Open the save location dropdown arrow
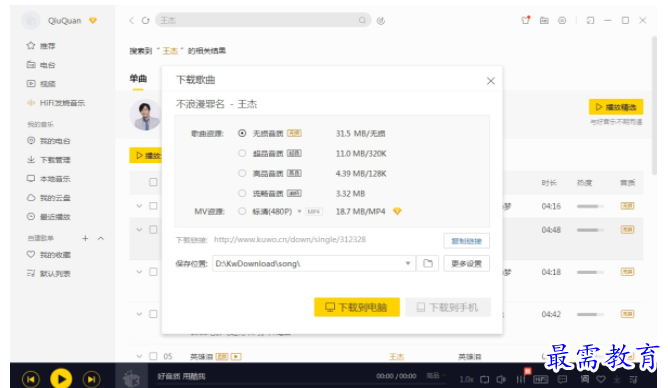This screenshot has height=388, width=668. [408, 264]
